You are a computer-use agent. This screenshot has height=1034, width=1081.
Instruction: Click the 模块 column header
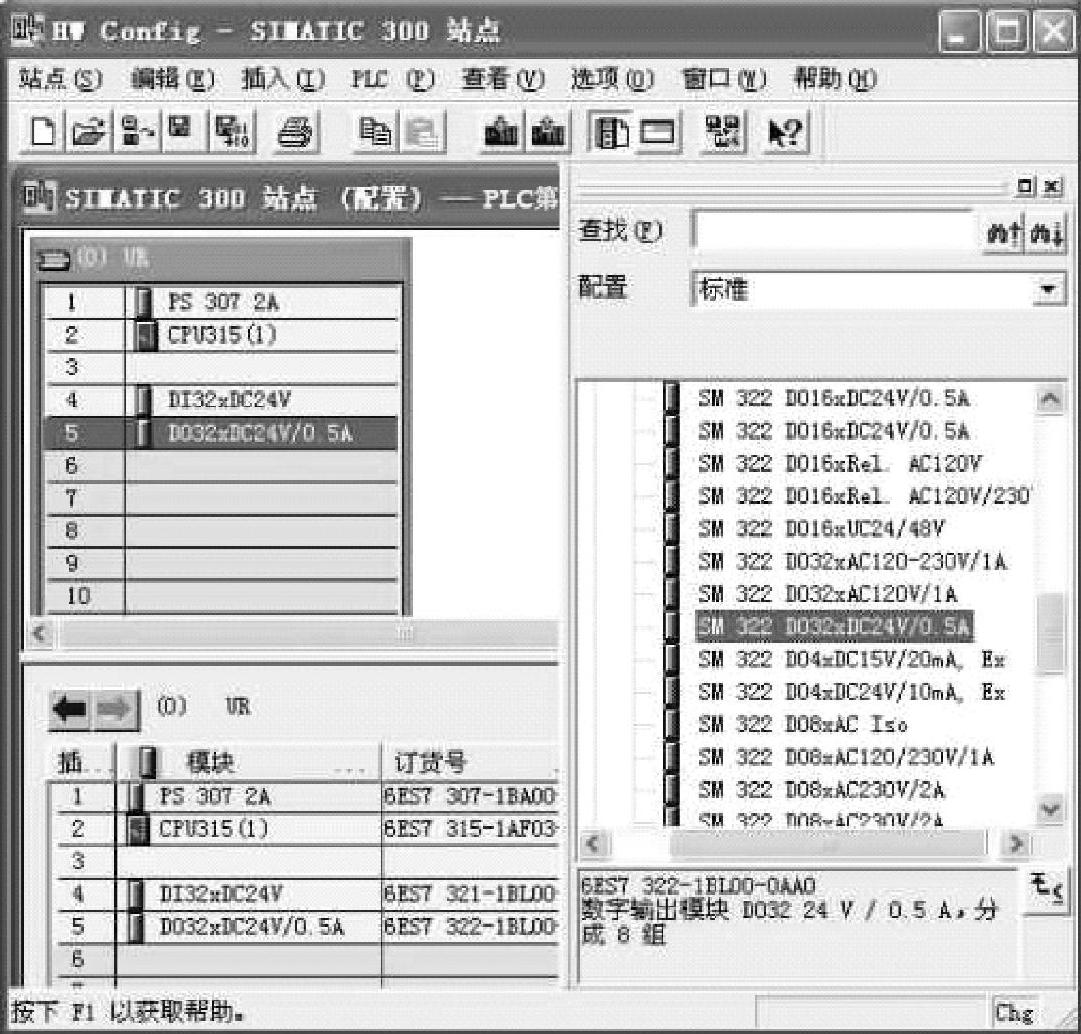[248, 762]
